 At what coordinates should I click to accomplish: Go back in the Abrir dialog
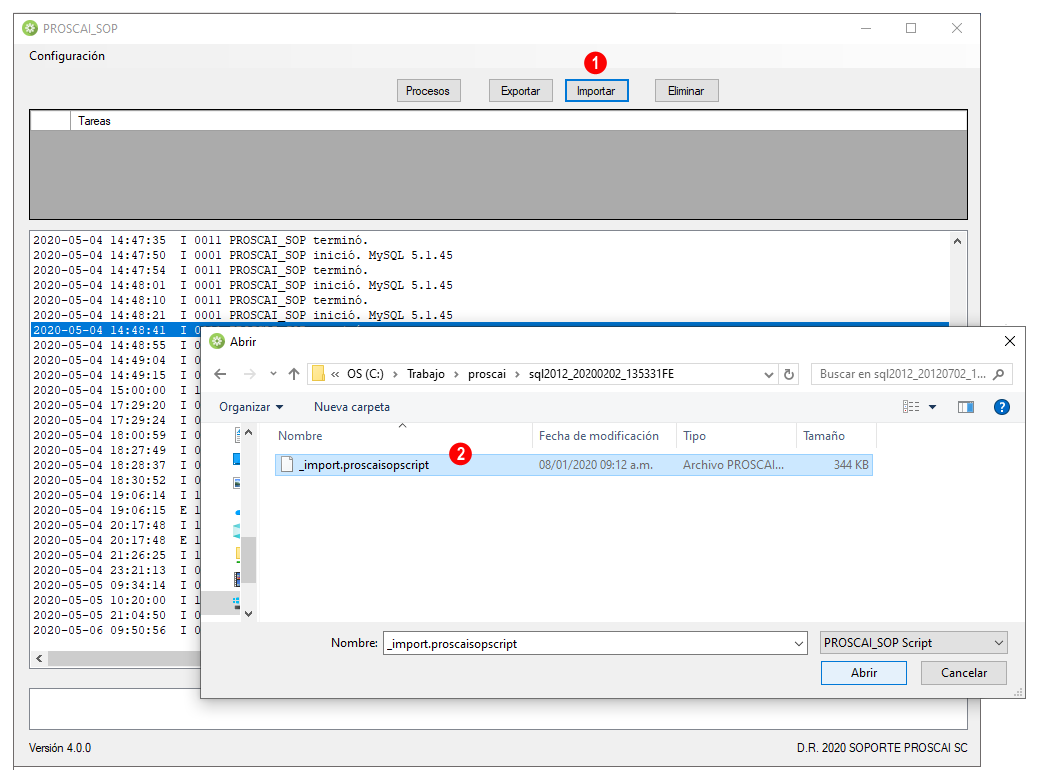tap(220, 374)
